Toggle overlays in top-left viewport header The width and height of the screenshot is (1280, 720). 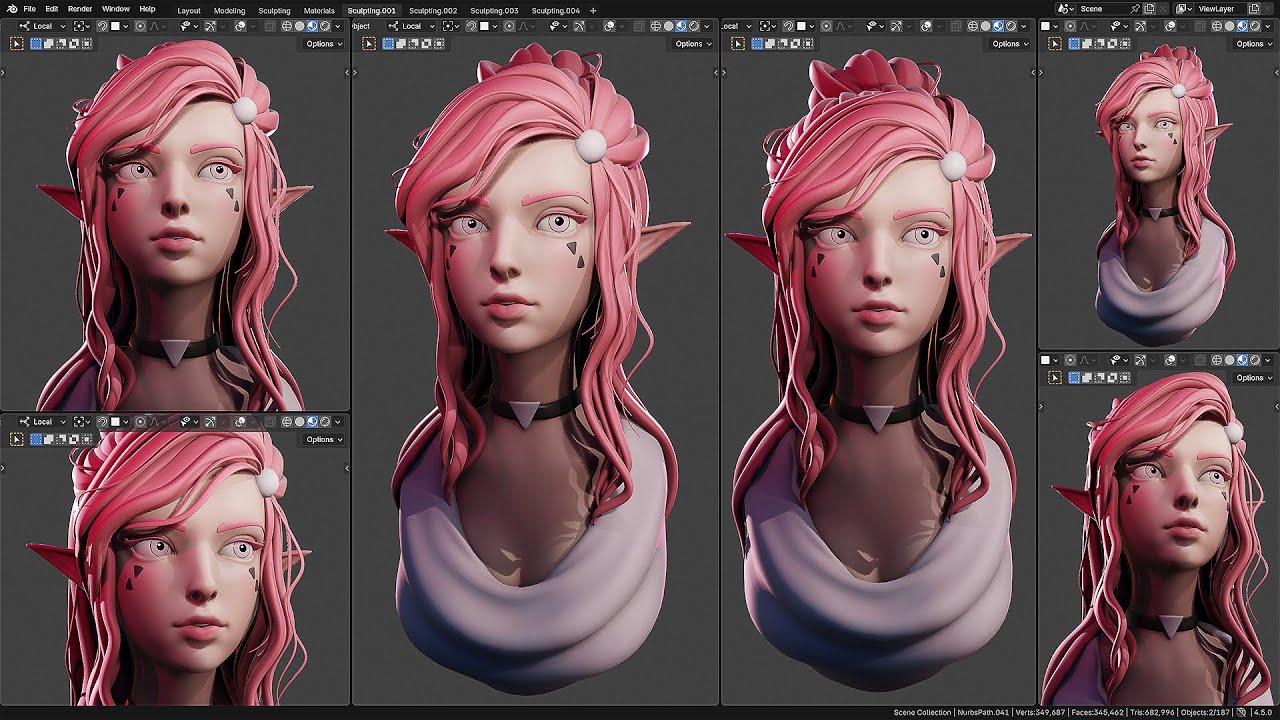click(x=240, y=26)
